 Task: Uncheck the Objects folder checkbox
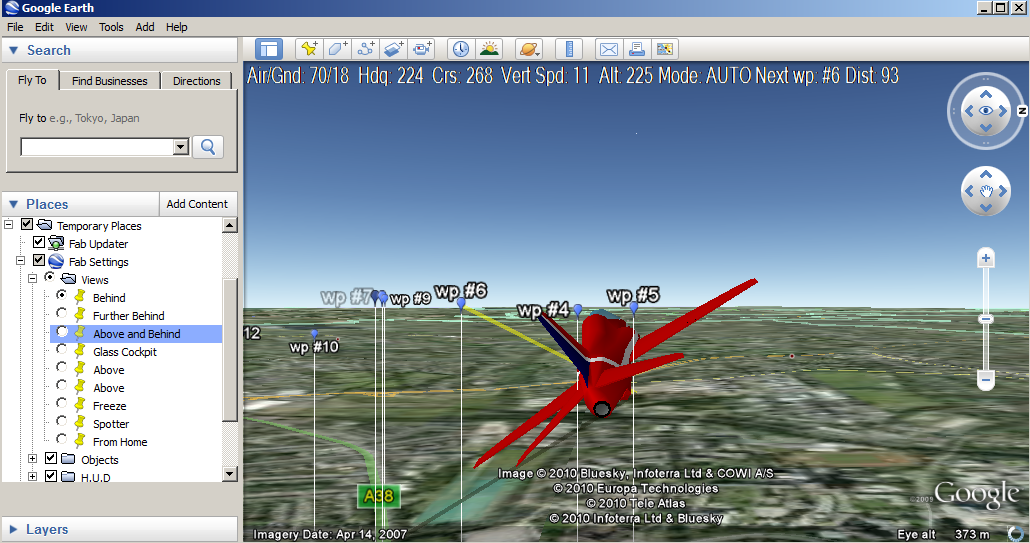[x=51, y=458]
